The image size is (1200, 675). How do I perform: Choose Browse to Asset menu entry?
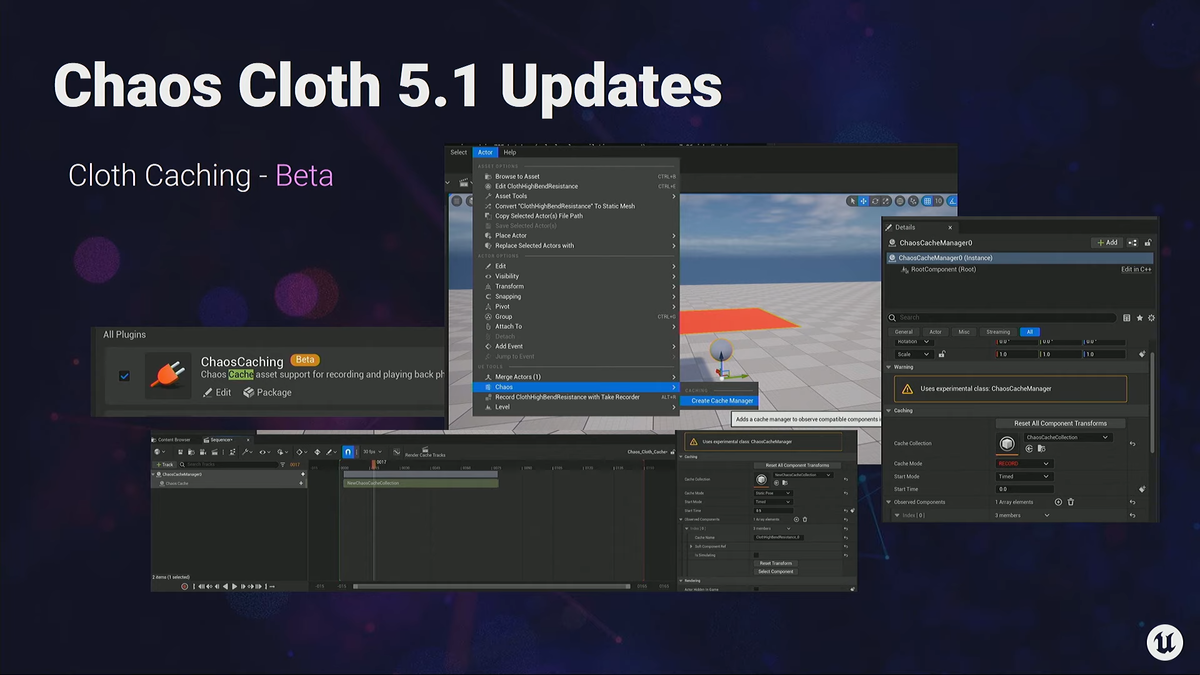tap(577, 176)
